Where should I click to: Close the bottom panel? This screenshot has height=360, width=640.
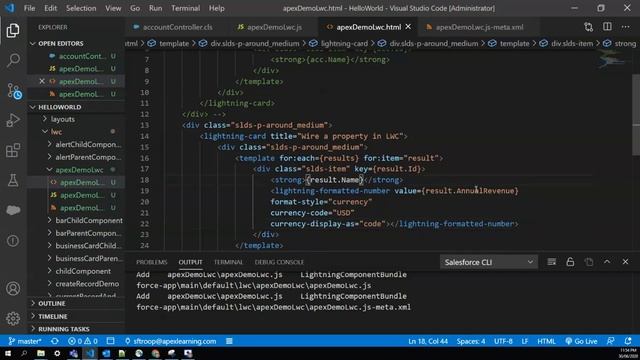pyautogui.click(x=625, y=262)
